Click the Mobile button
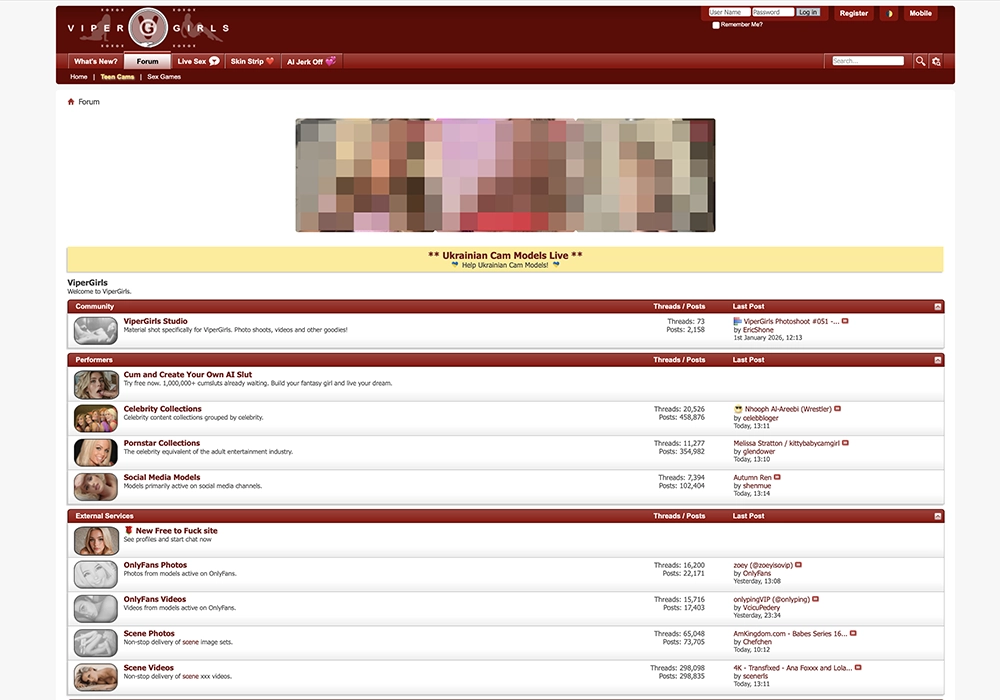The width and height of the screenshot is (1000, 700). pos(919,13)
